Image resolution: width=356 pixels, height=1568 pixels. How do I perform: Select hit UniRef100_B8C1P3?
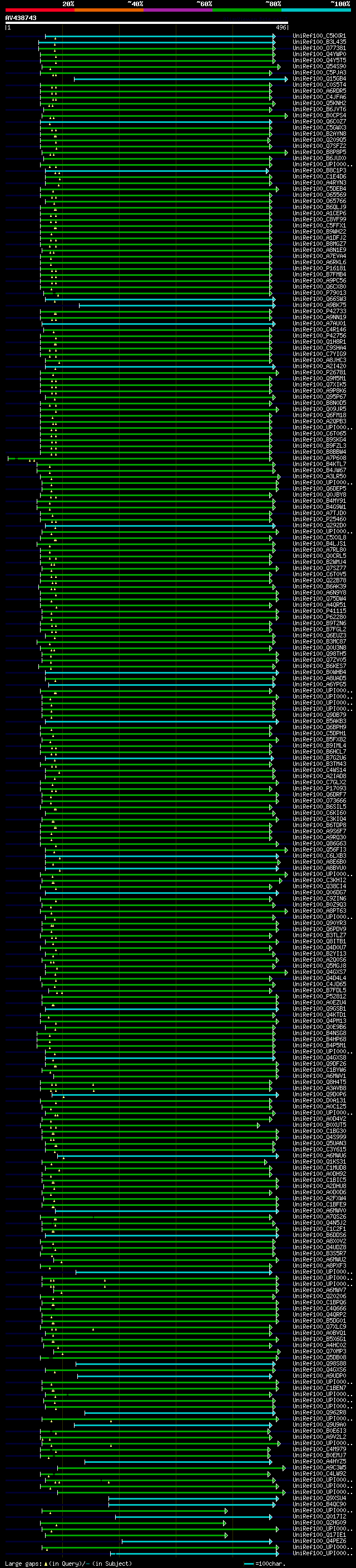[319, 170]
